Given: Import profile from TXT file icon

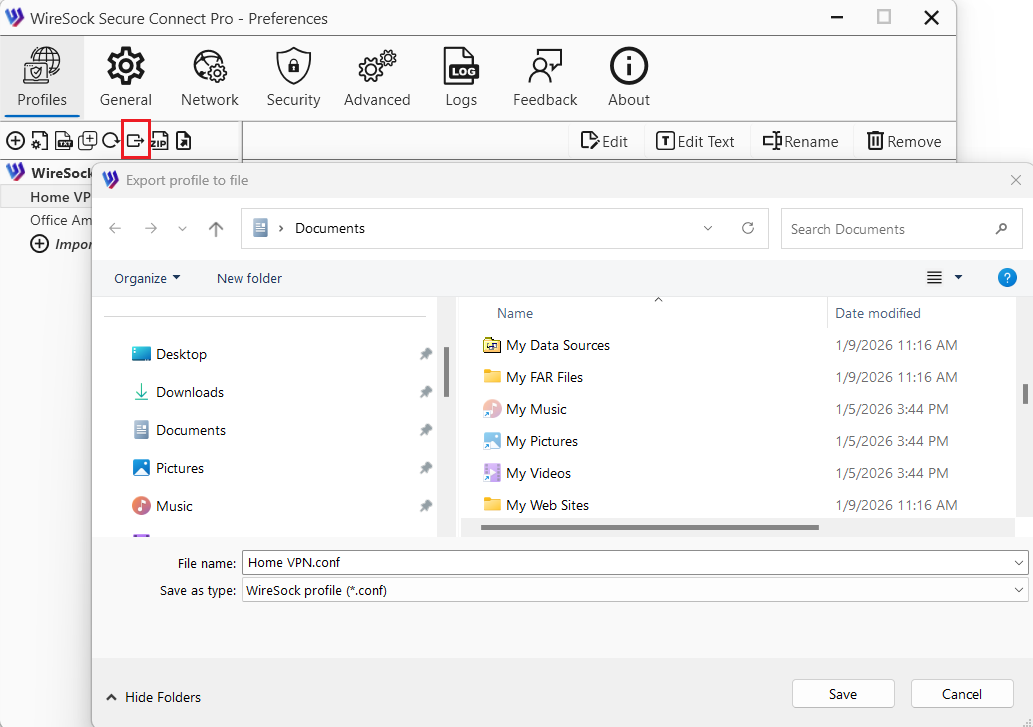Looking at the screenshot, I should tap(63, 140).
